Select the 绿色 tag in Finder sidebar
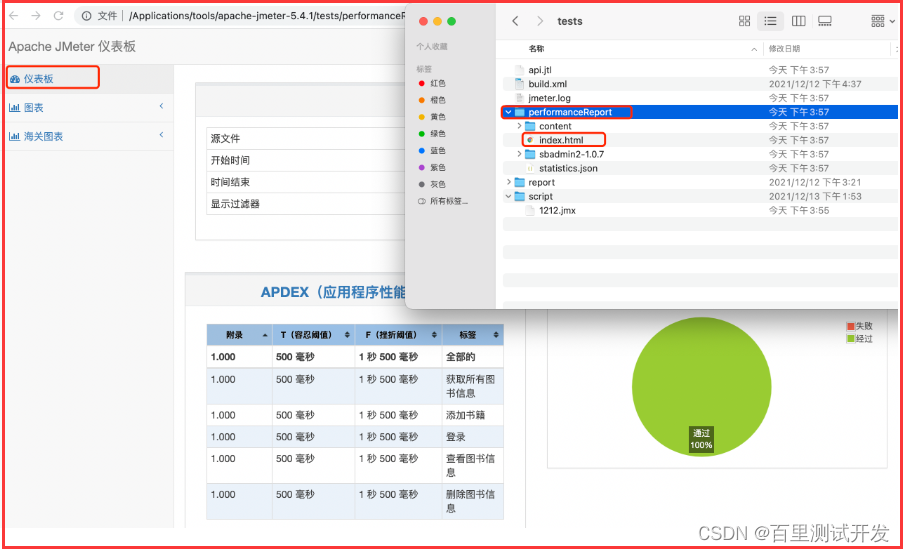905x552 pixels. pyautogui.click(x=432, y=133)
